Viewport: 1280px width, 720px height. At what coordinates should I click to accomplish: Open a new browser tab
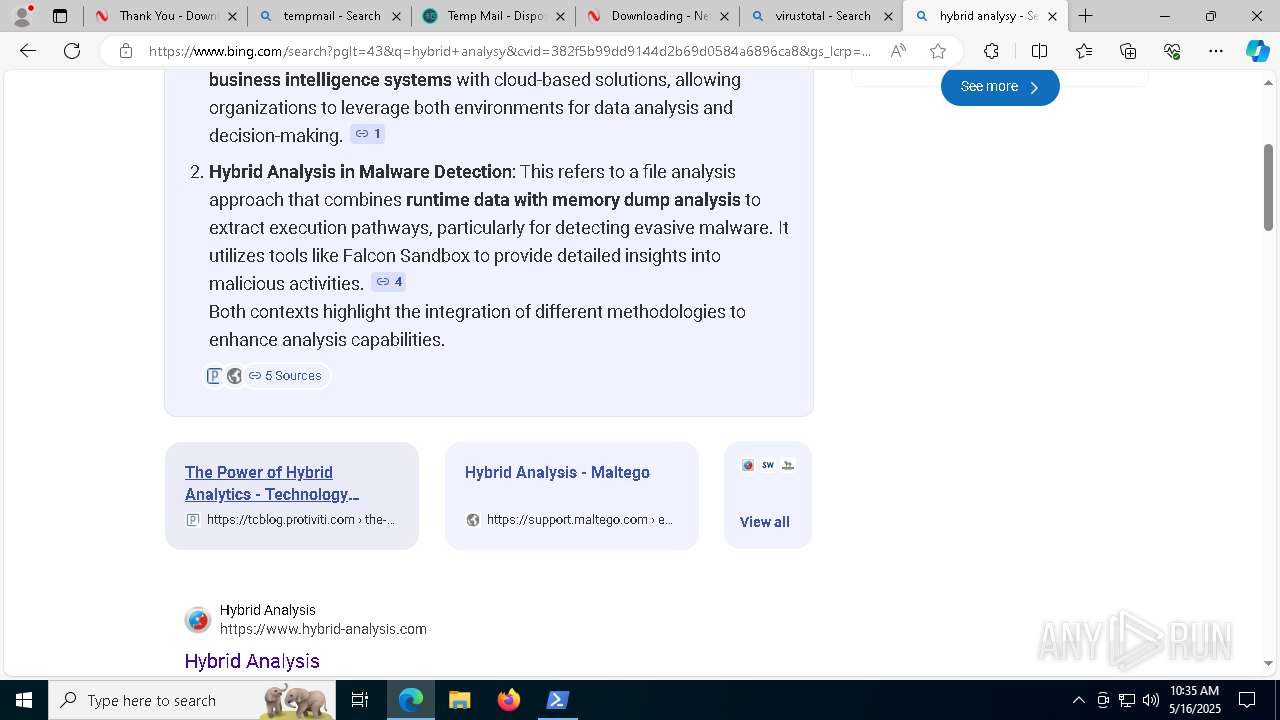click(x=1085, y=16)
